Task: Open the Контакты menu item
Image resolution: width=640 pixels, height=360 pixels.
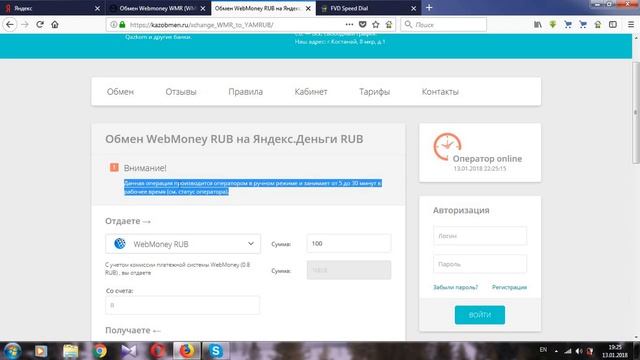Action: [440, 92]
